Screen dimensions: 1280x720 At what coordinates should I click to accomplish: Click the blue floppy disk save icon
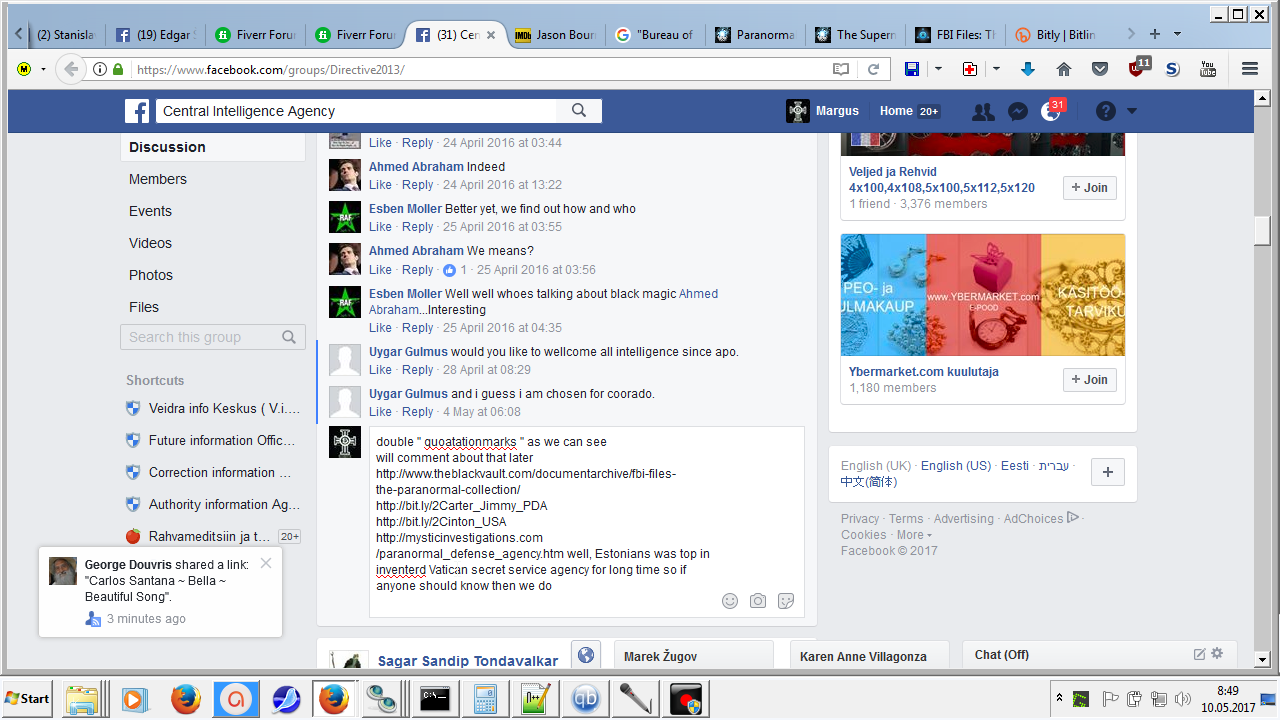912,69
